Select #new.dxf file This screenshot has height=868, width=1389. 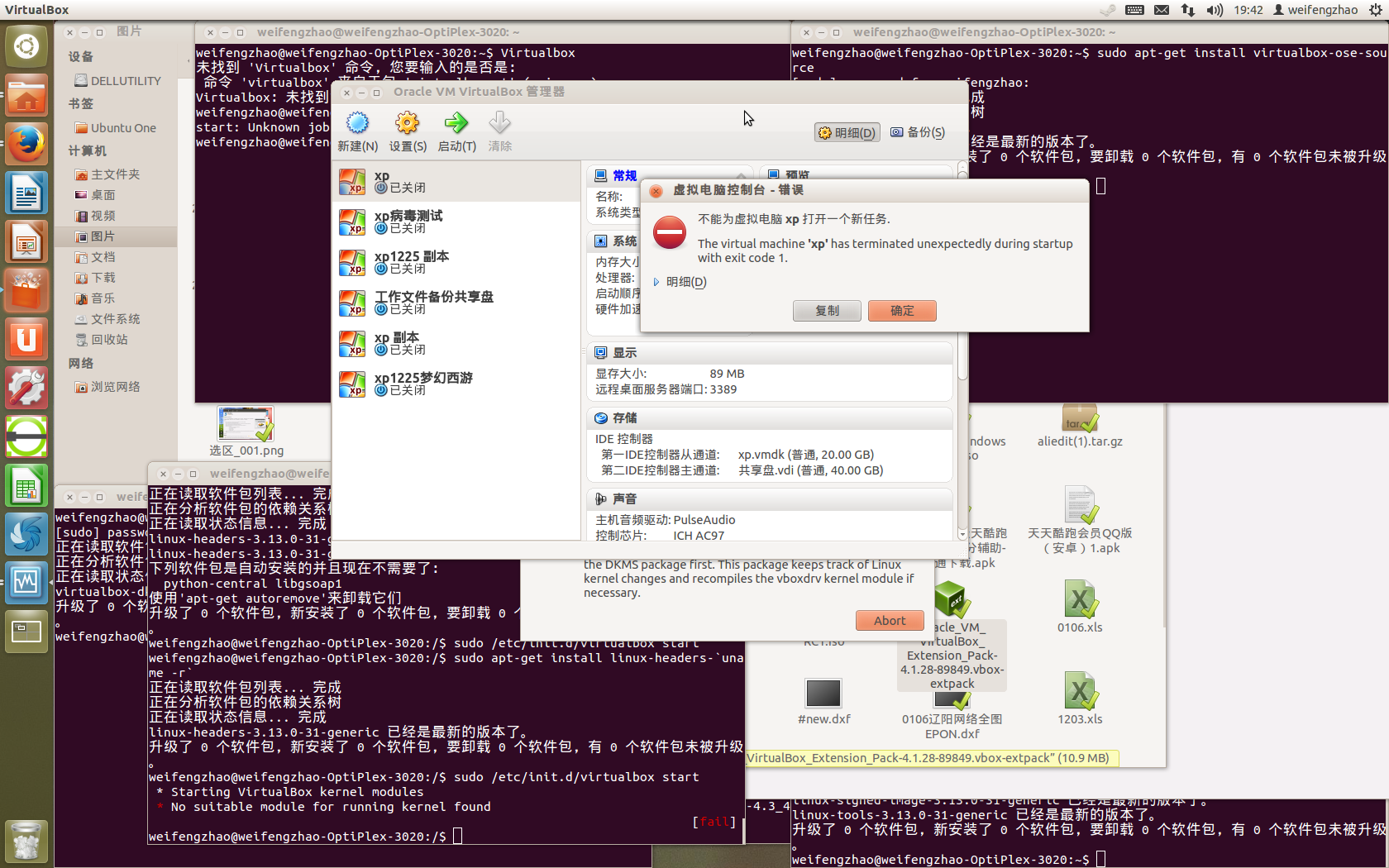coord(823,702)
